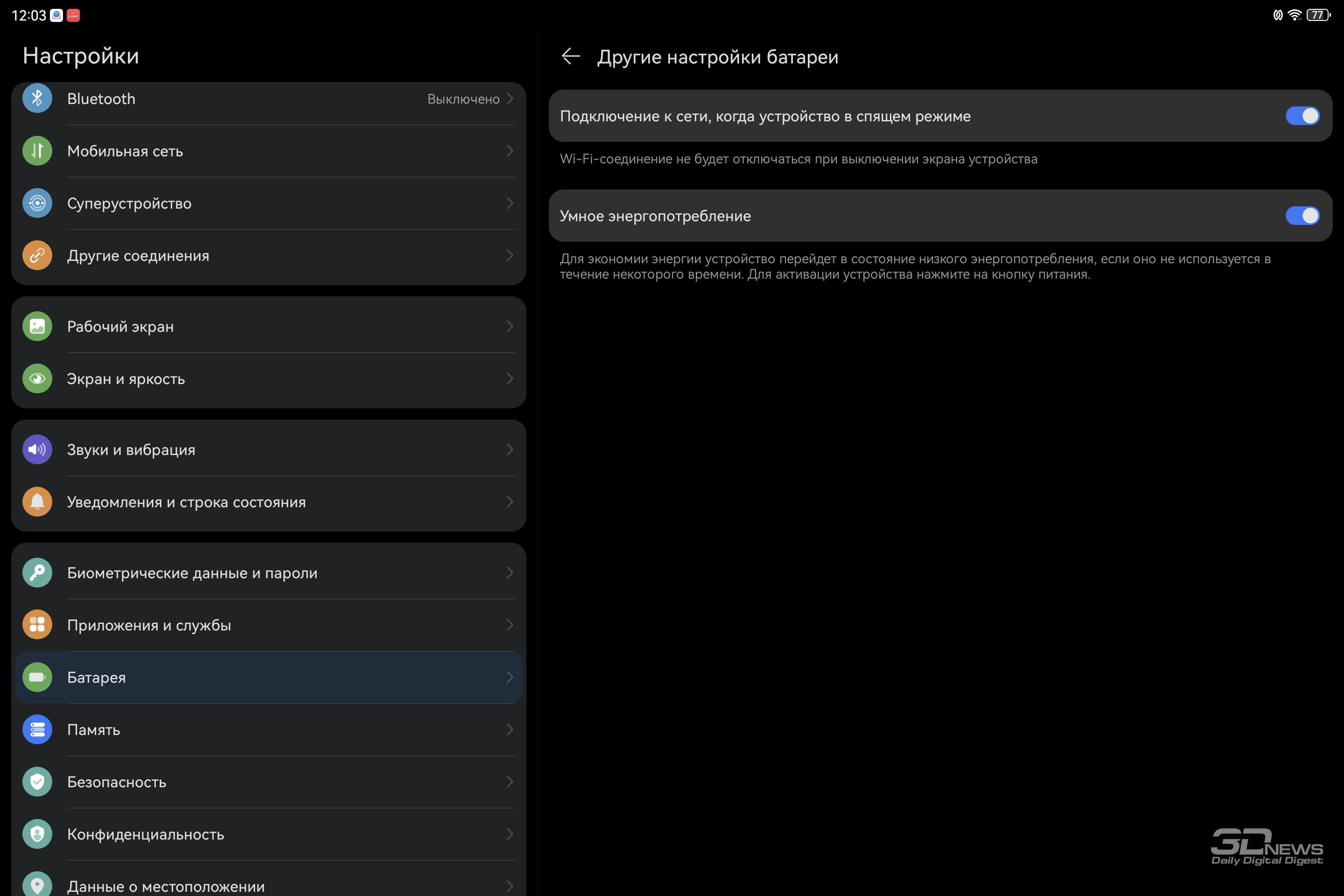Open Экран и яркость via its chevron
1344x896 pixels.
point(510,378)
